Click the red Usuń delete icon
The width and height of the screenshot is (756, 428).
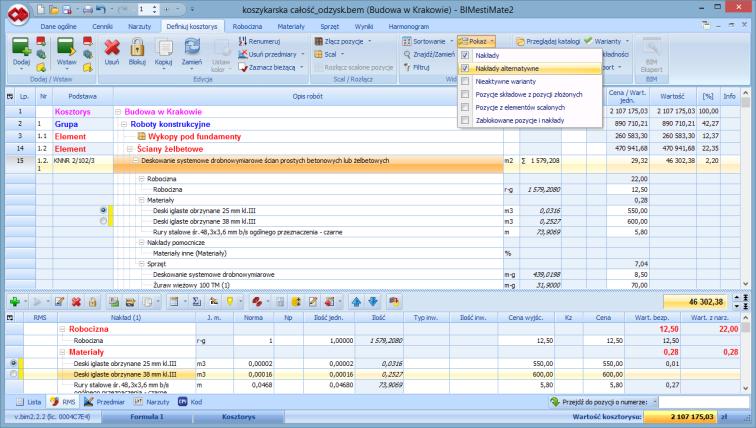(x=112, y=48)
